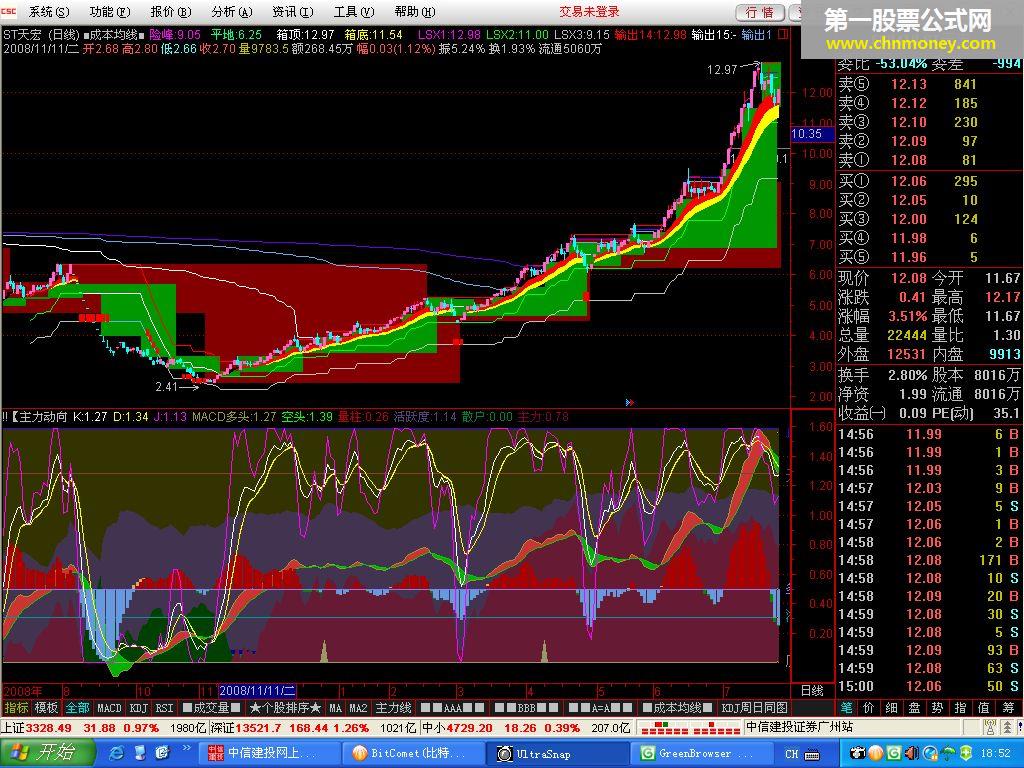The width and height of the screenshot is (1024, 768).
Task: Switch to the GreenBrowser taskbar window
Action: 701,753
